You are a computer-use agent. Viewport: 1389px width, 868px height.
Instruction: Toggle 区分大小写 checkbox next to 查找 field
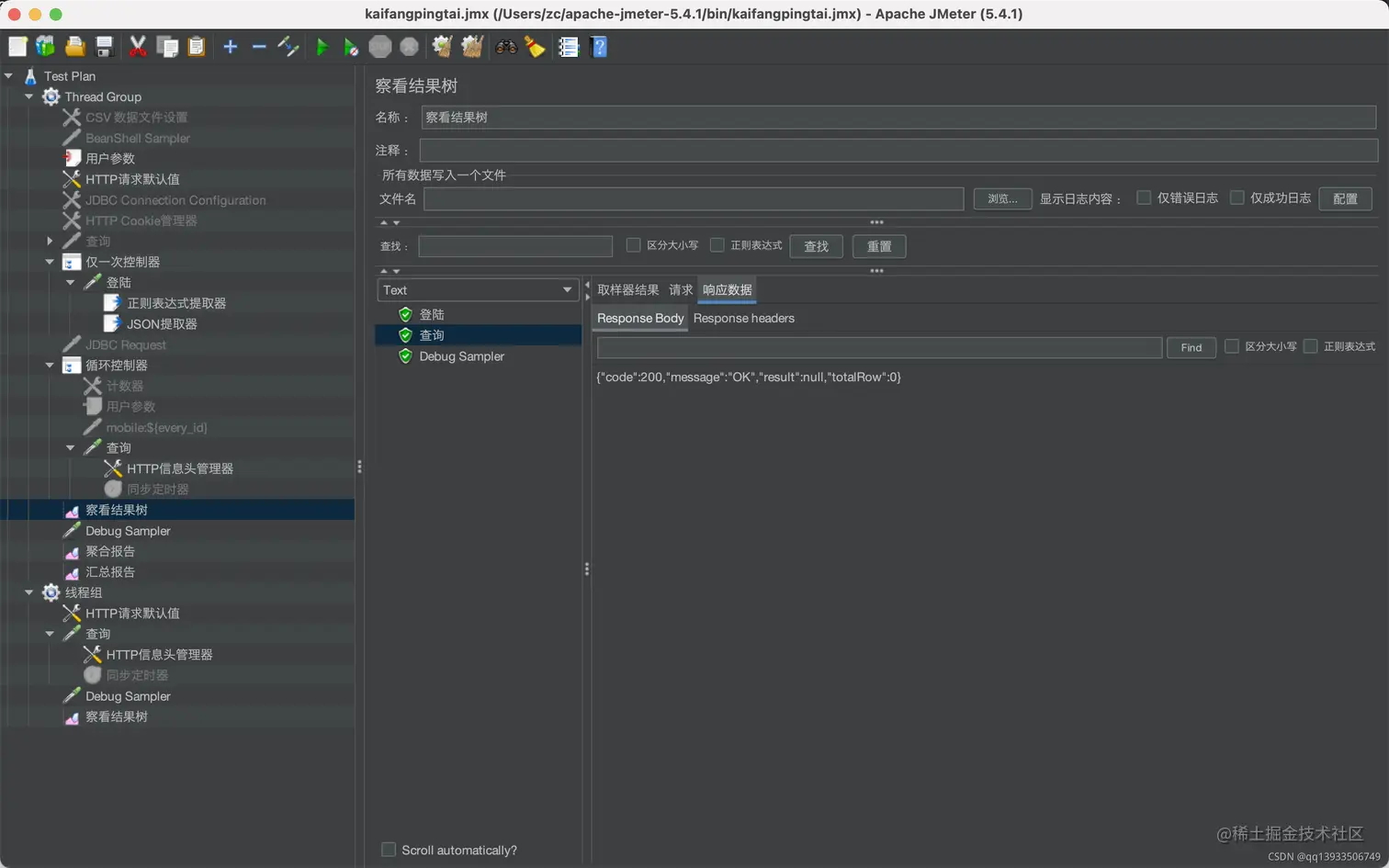point(633,245)
